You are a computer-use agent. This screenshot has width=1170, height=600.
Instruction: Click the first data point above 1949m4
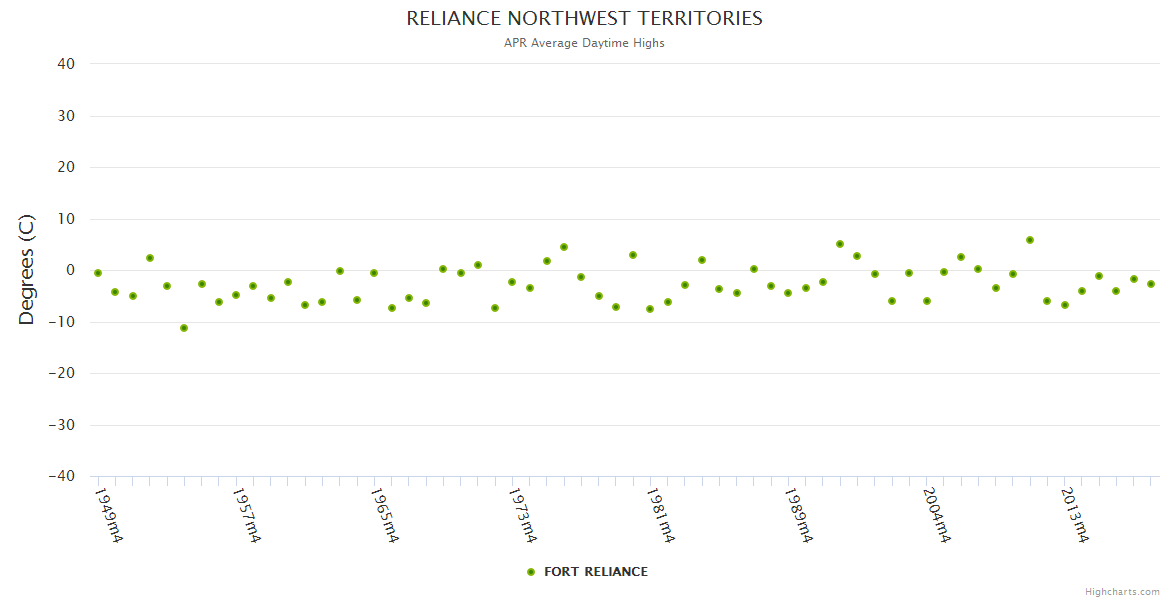coord(98,273)
